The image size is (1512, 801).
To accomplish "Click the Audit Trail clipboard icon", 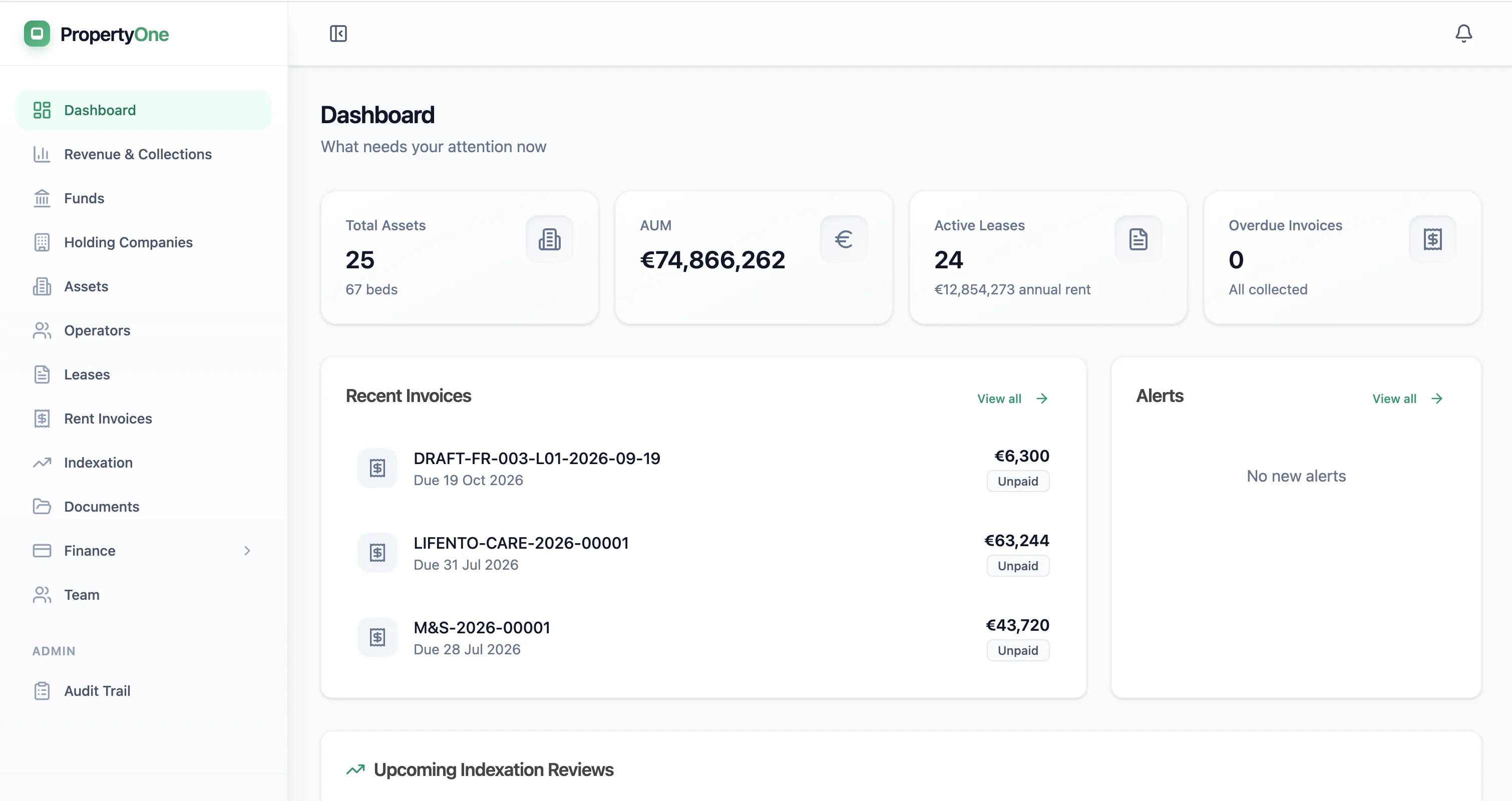I will [42, 691].
